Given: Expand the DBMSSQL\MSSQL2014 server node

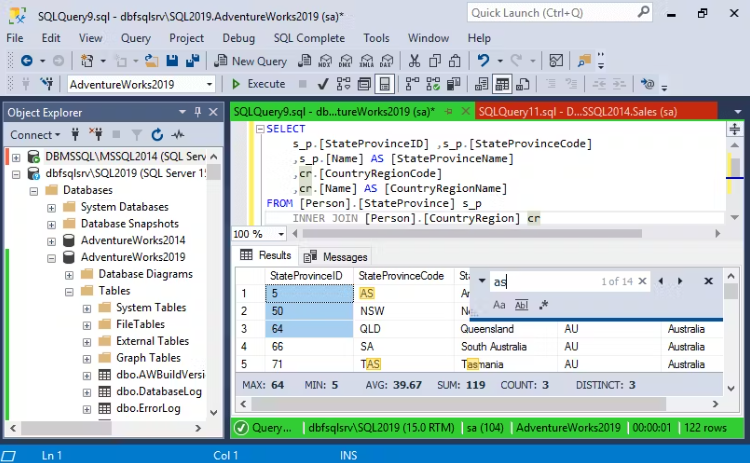Looking at the screenshot, I should coord(16,157).
